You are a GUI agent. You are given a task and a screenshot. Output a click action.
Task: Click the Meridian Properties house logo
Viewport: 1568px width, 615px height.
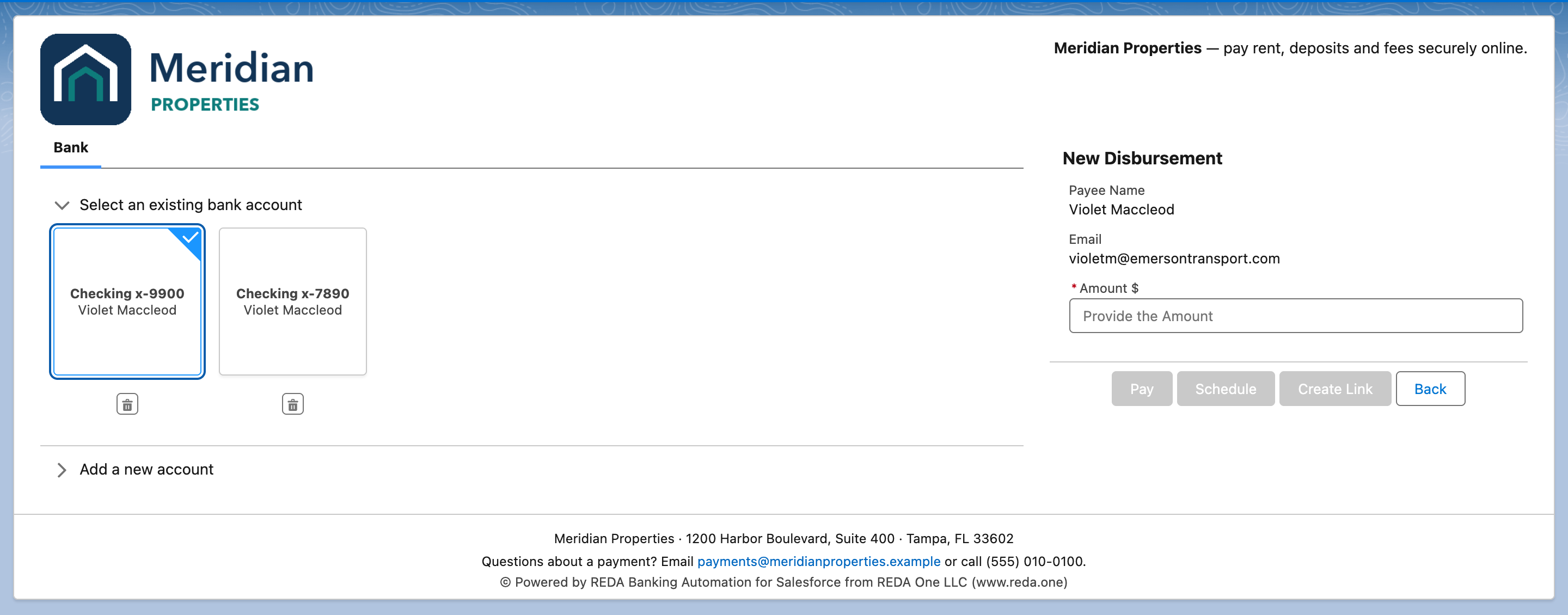[86, 79]
